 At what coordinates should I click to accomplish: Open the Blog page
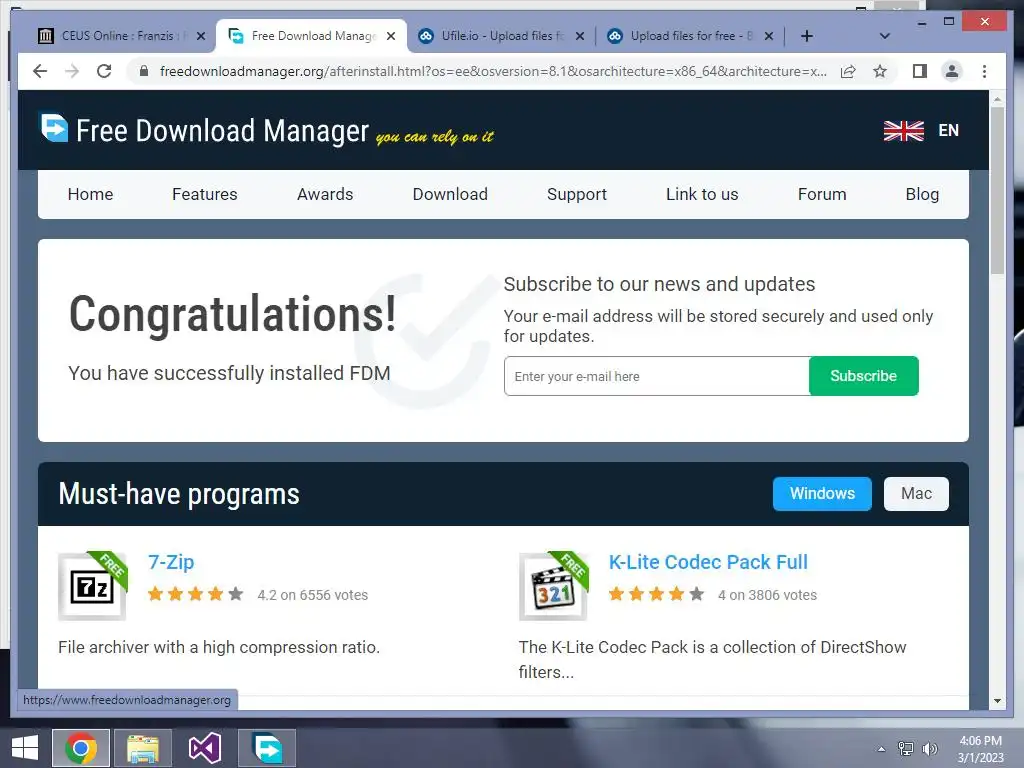pyautogui.click(x=922, y=194)
